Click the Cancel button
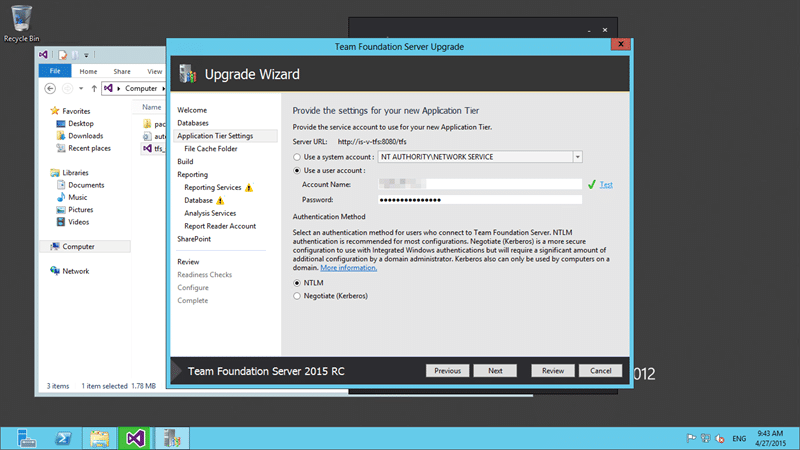 coord(601,370)
